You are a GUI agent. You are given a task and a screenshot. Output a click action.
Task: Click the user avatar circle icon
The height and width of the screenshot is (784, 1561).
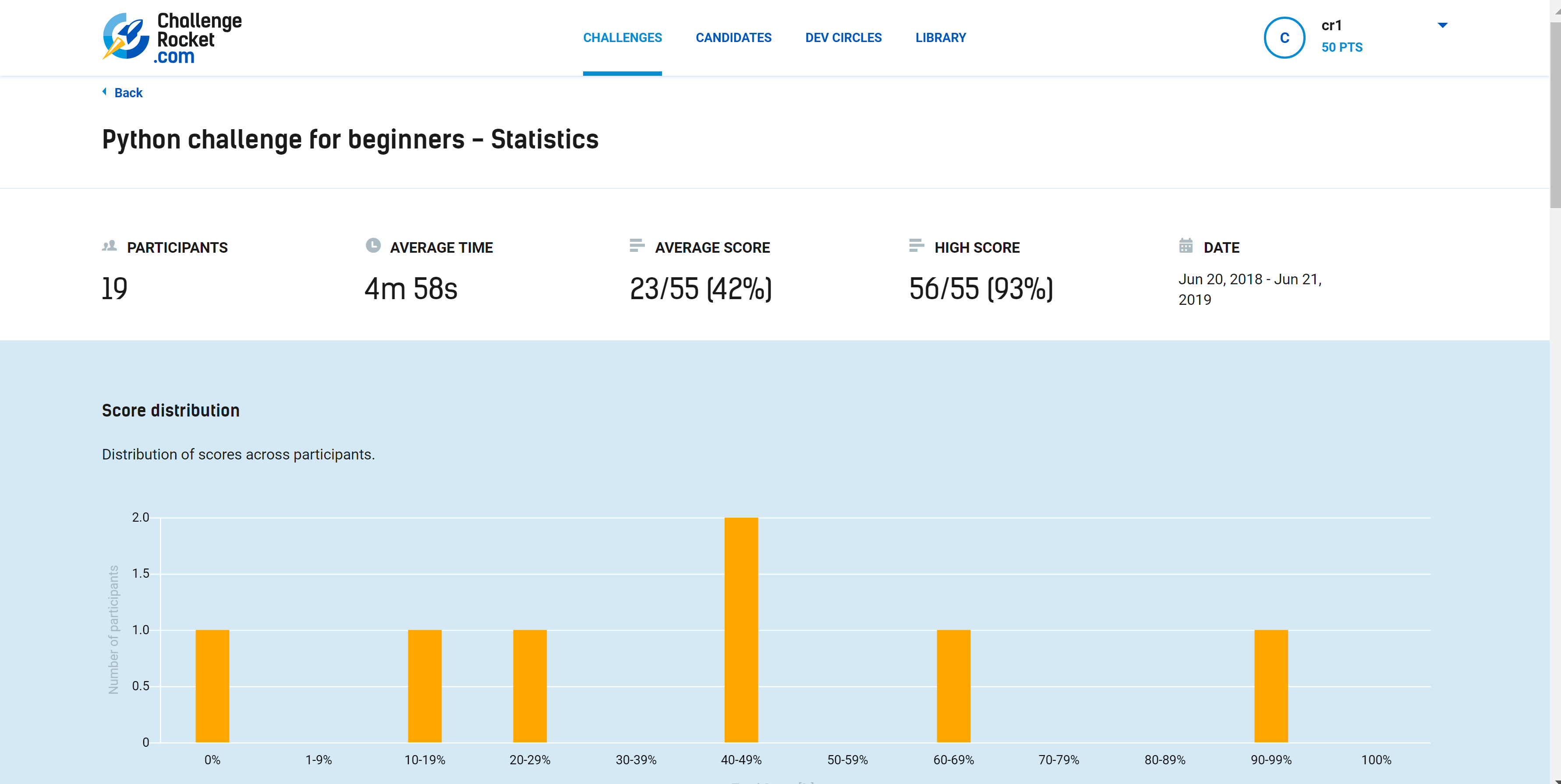(x=1284, y=38)
